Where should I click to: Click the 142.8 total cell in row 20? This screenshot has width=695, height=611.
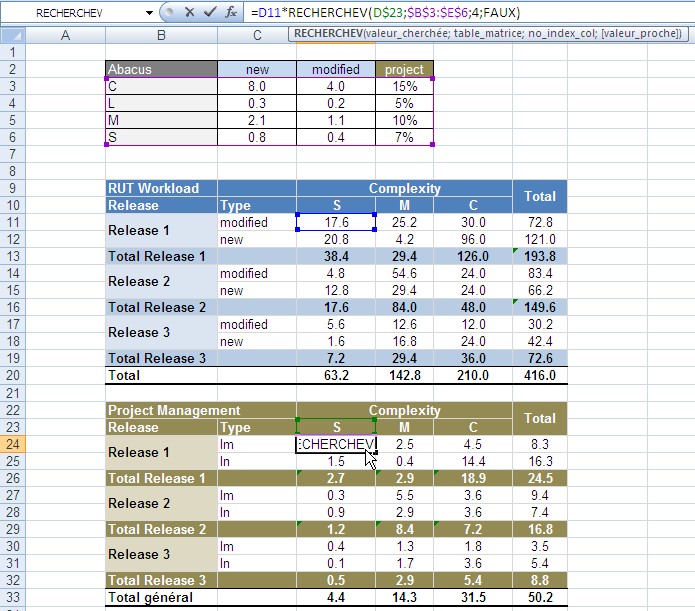pos(404,375)
